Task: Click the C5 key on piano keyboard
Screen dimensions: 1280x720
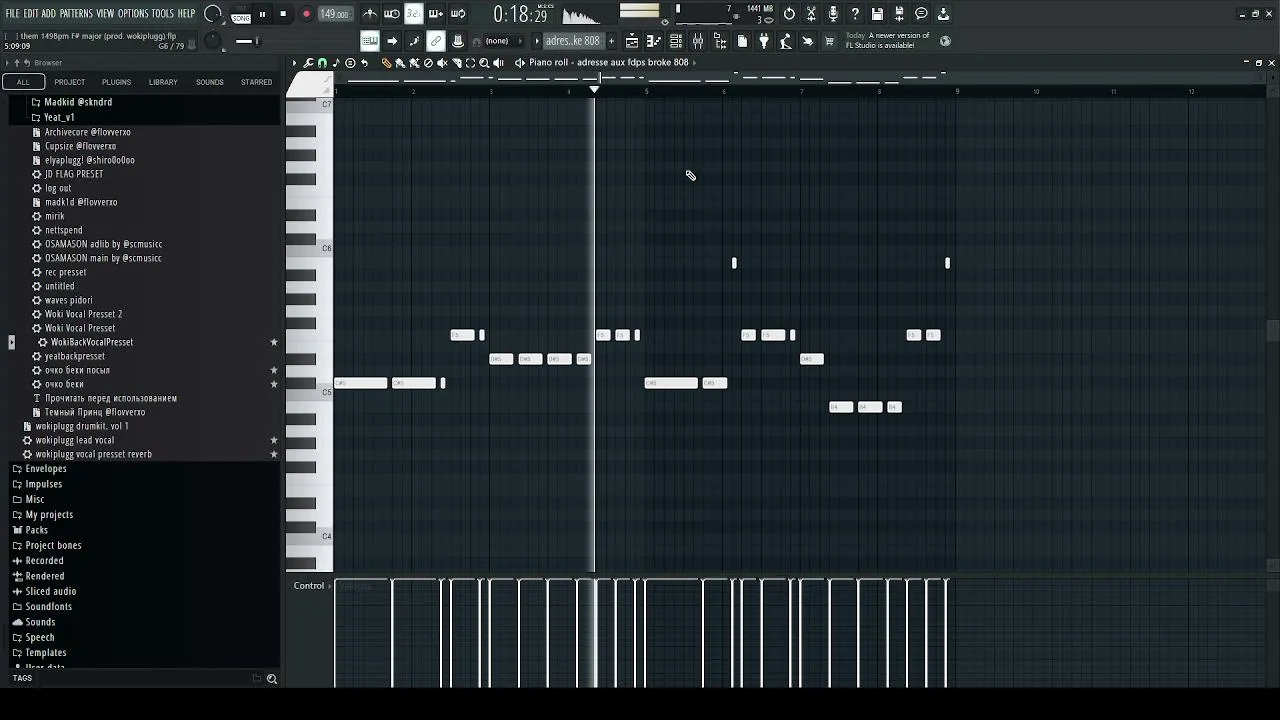Action: 310,392
